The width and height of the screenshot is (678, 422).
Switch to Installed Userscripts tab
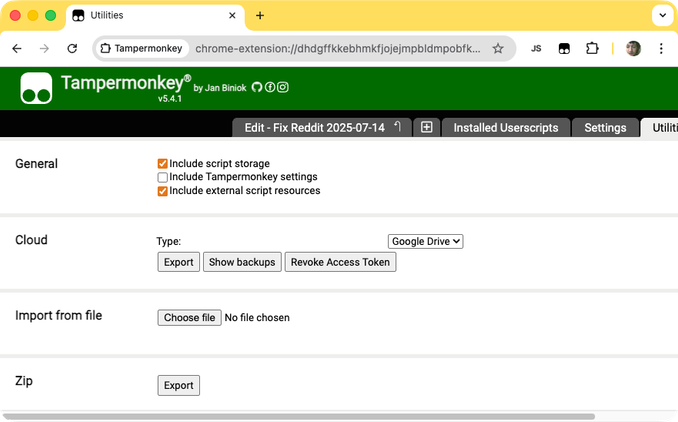pyautogui.click(x=505, y=128)
